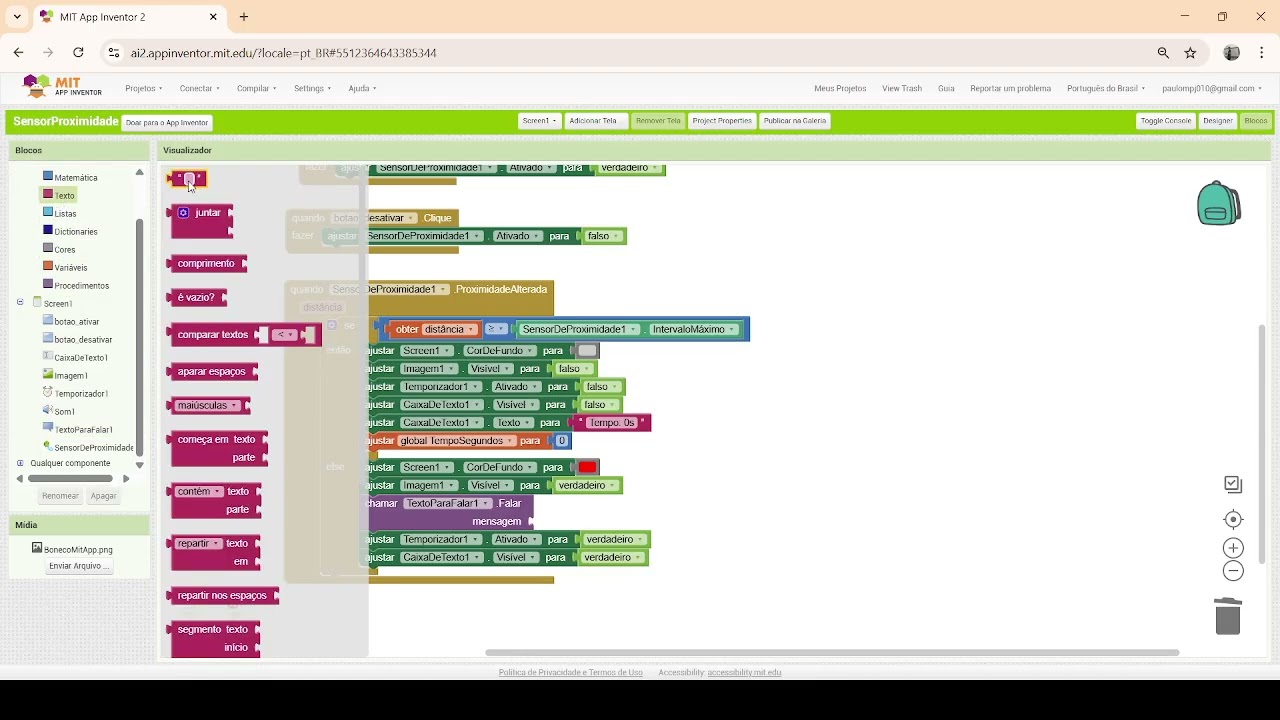
Task: Open Project Properties
Action: 722,121
